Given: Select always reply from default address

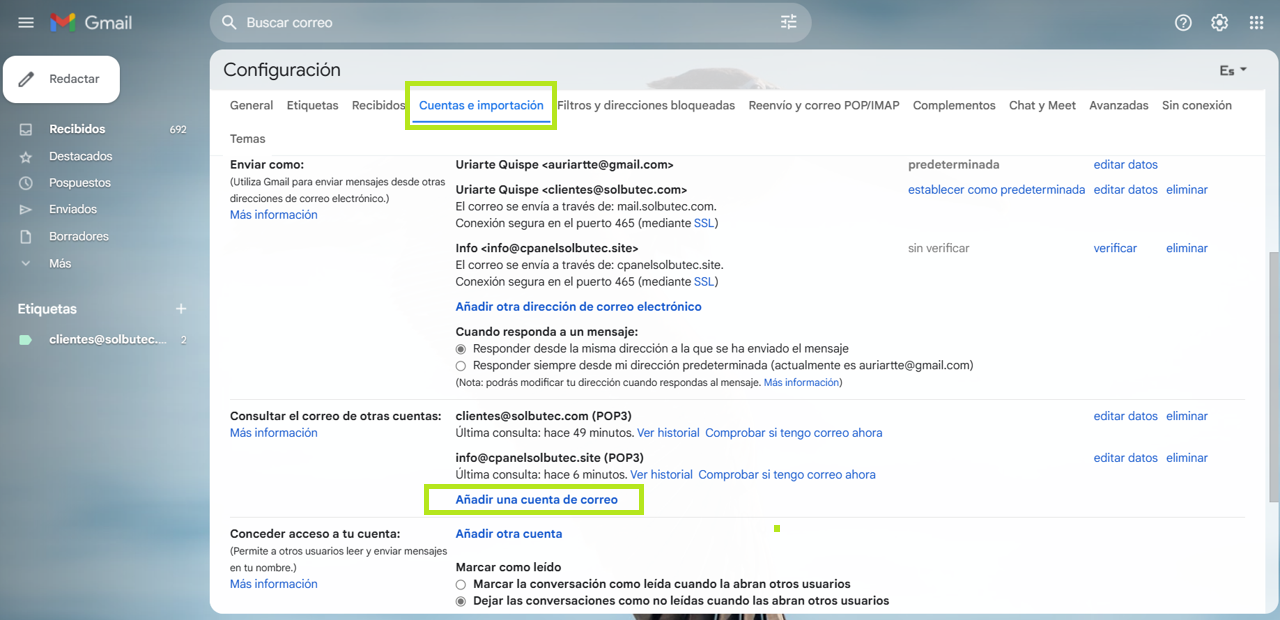Looking at the screenshot, I should tap(461, 366).
